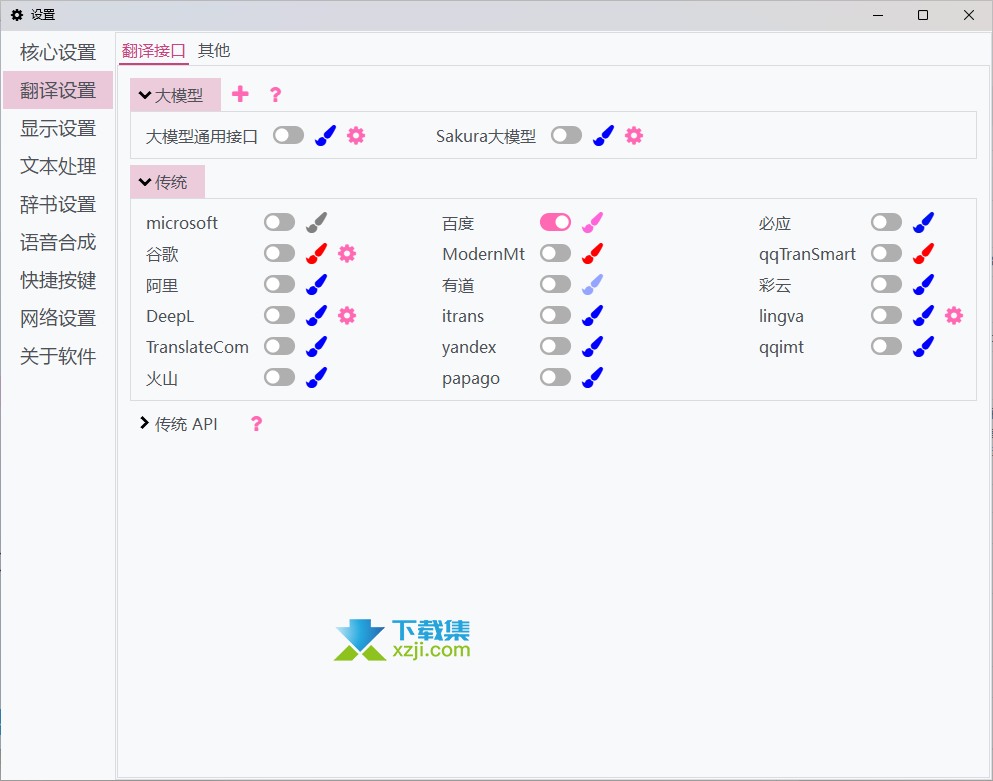Enable the 必应 translator switch
Screen dimensions: 993x781
point(887,222)
